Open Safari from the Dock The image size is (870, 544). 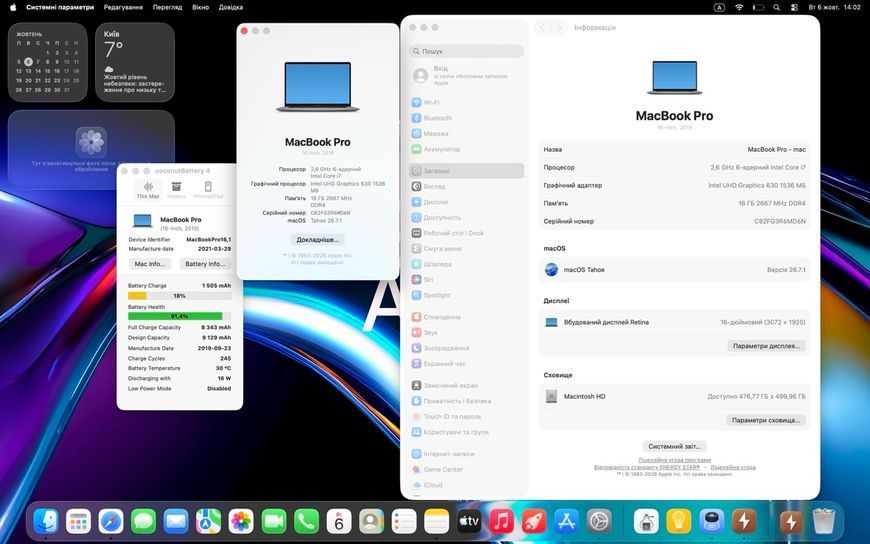[111, 522]
